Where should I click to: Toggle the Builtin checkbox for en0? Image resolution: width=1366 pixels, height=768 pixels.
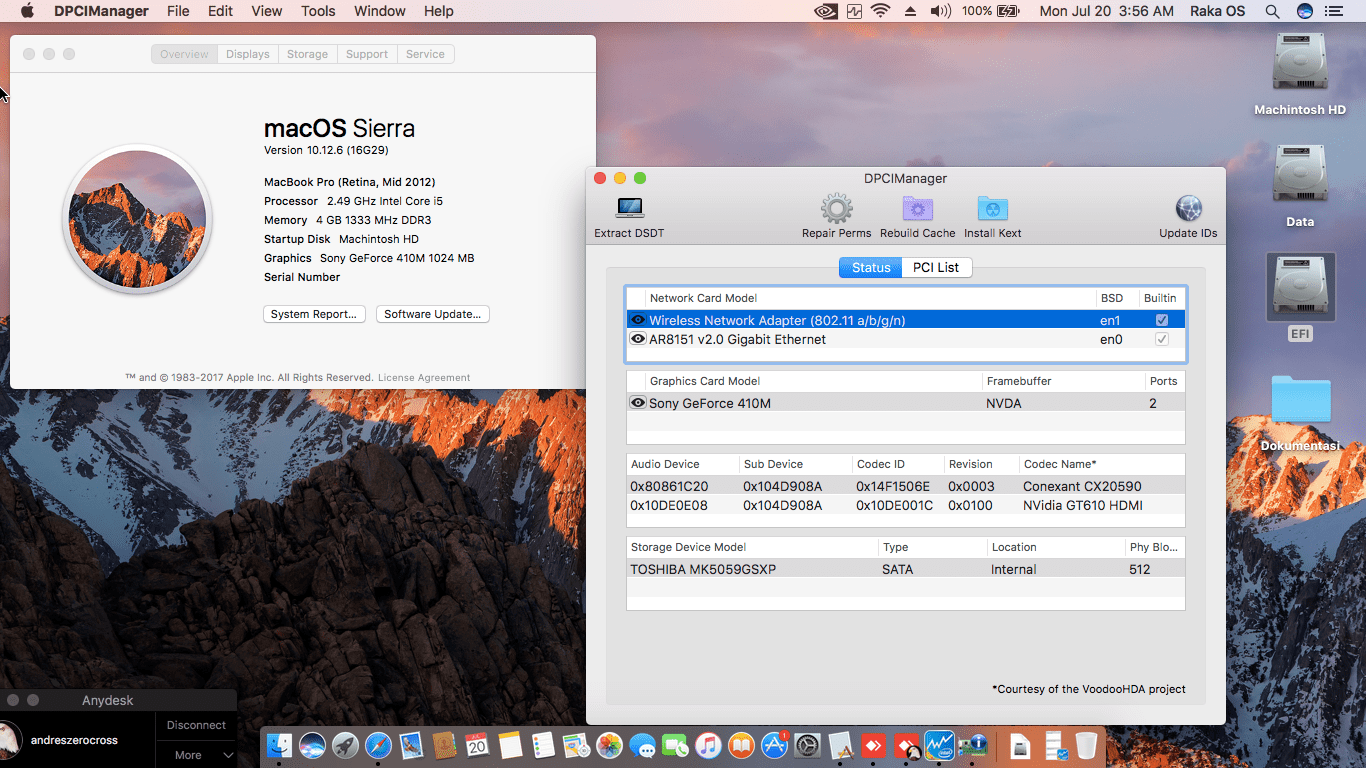(1161, 339)
